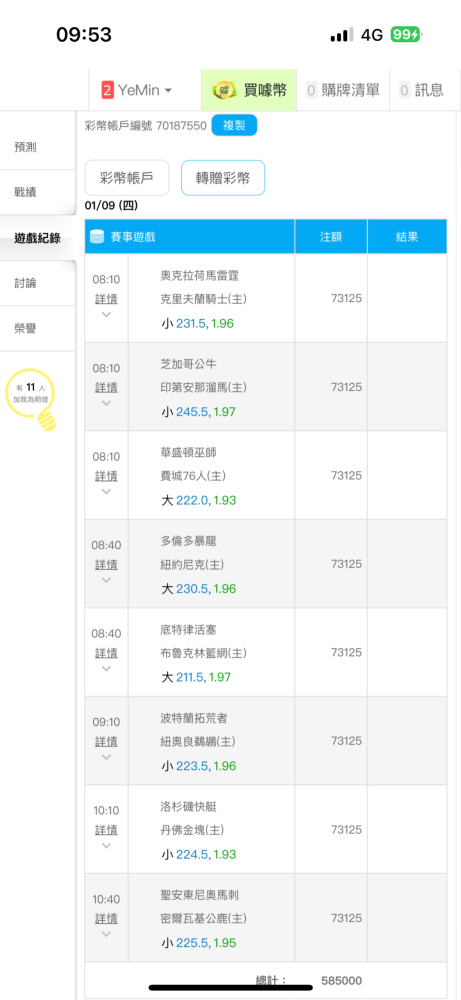Viewport: 461px width, 1000px height.
Task: Select 預測 in the sidebar
Action: (26, 147)
